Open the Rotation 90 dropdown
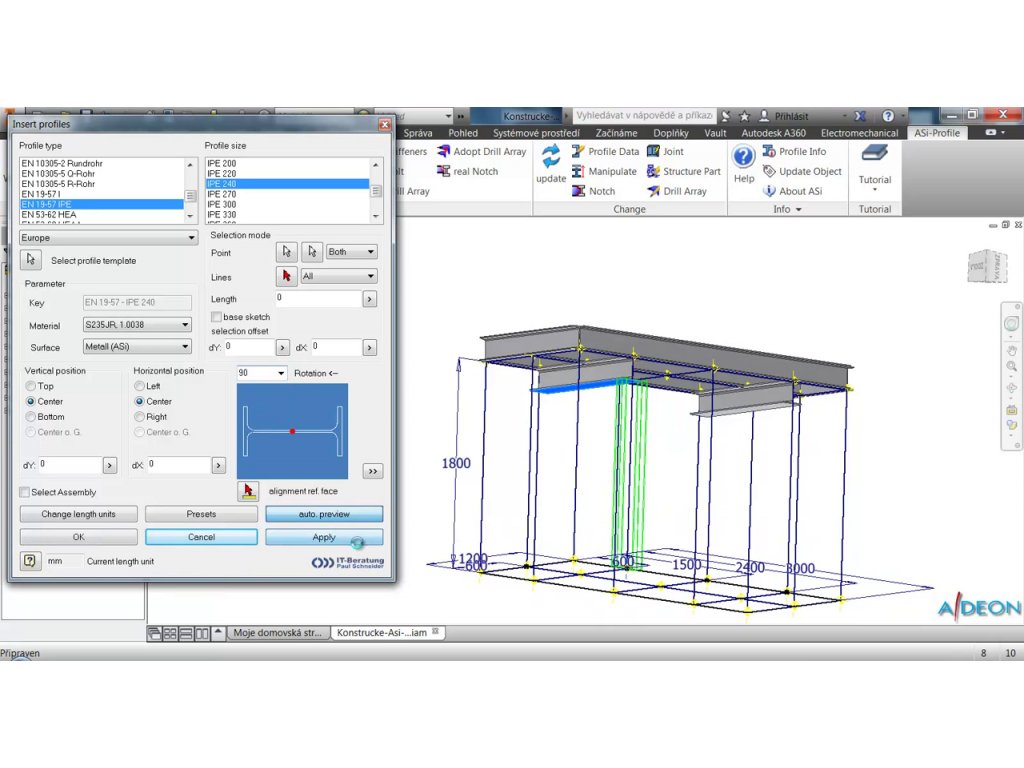This screenshot has height=768, width=1024. point(261,373)
